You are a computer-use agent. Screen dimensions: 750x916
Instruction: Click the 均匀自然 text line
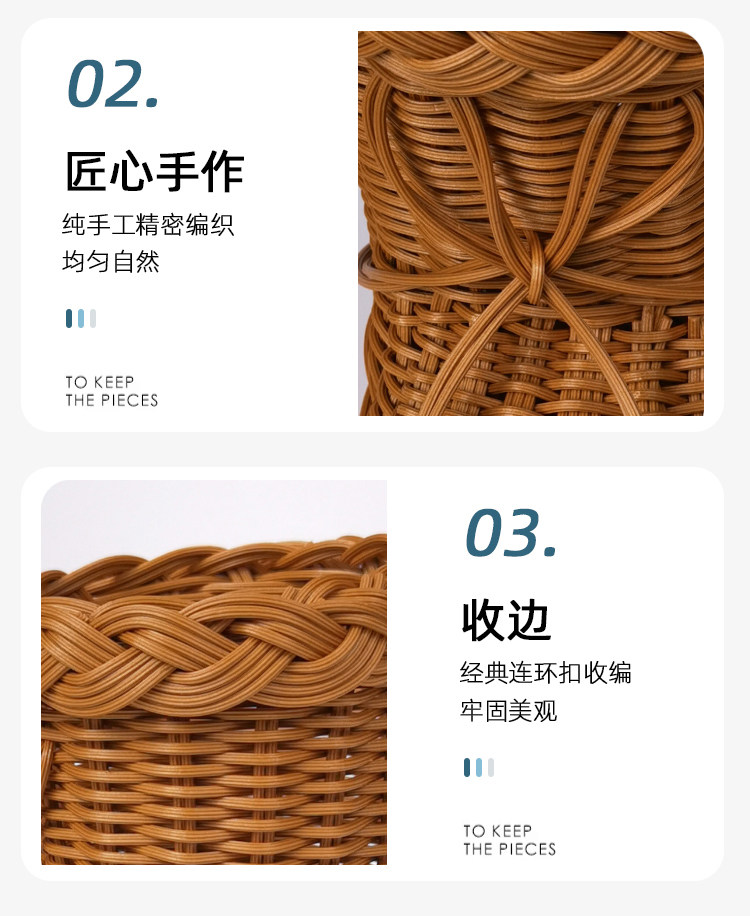coord(111,261)
